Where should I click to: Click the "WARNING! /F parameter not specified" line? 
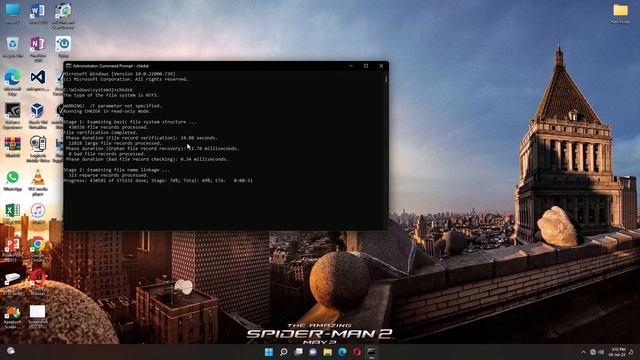coord(113,106)
